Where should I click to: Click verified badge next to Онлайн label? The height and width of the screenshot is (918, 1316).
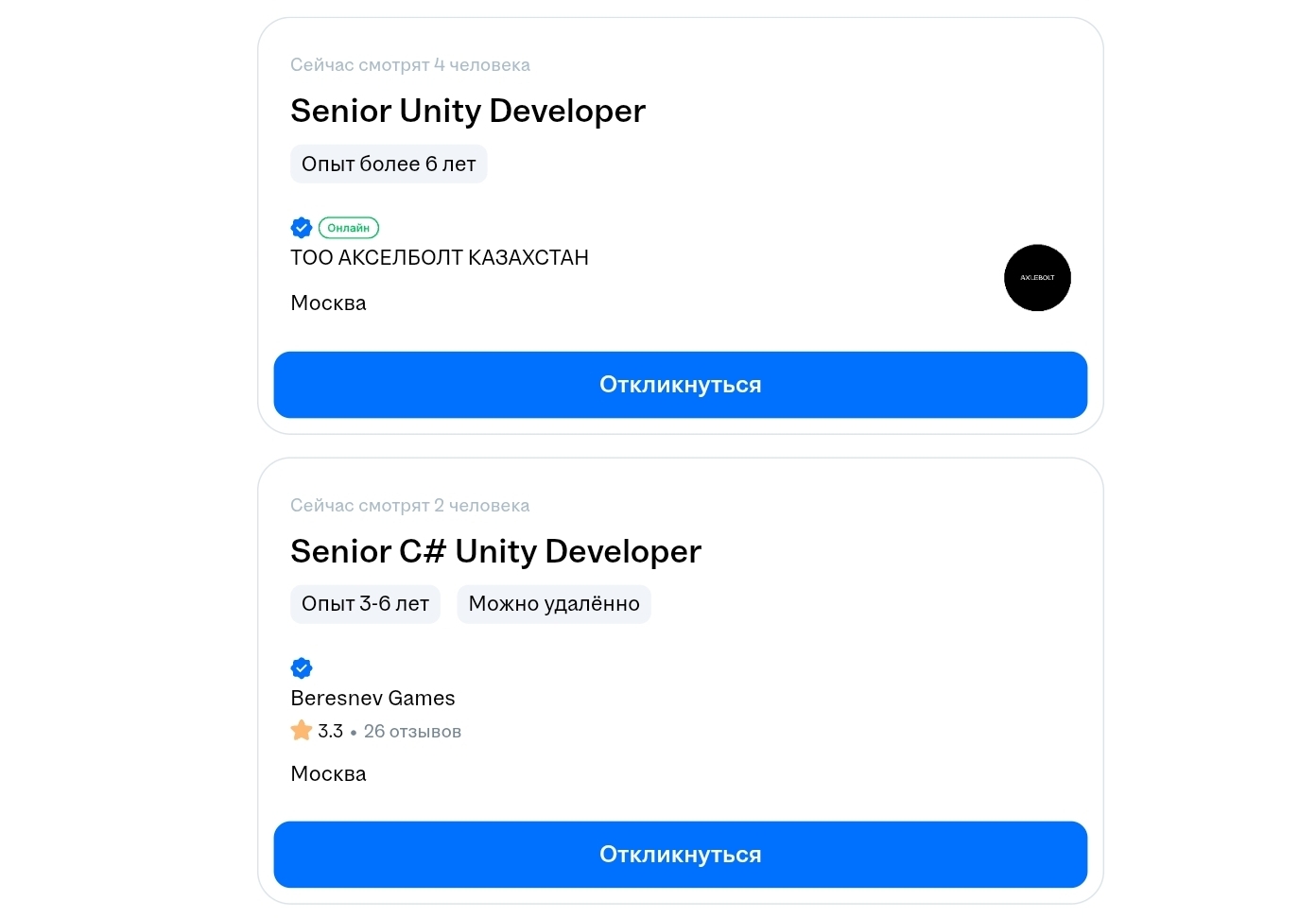pyautogui.click(x=302, y=228)
